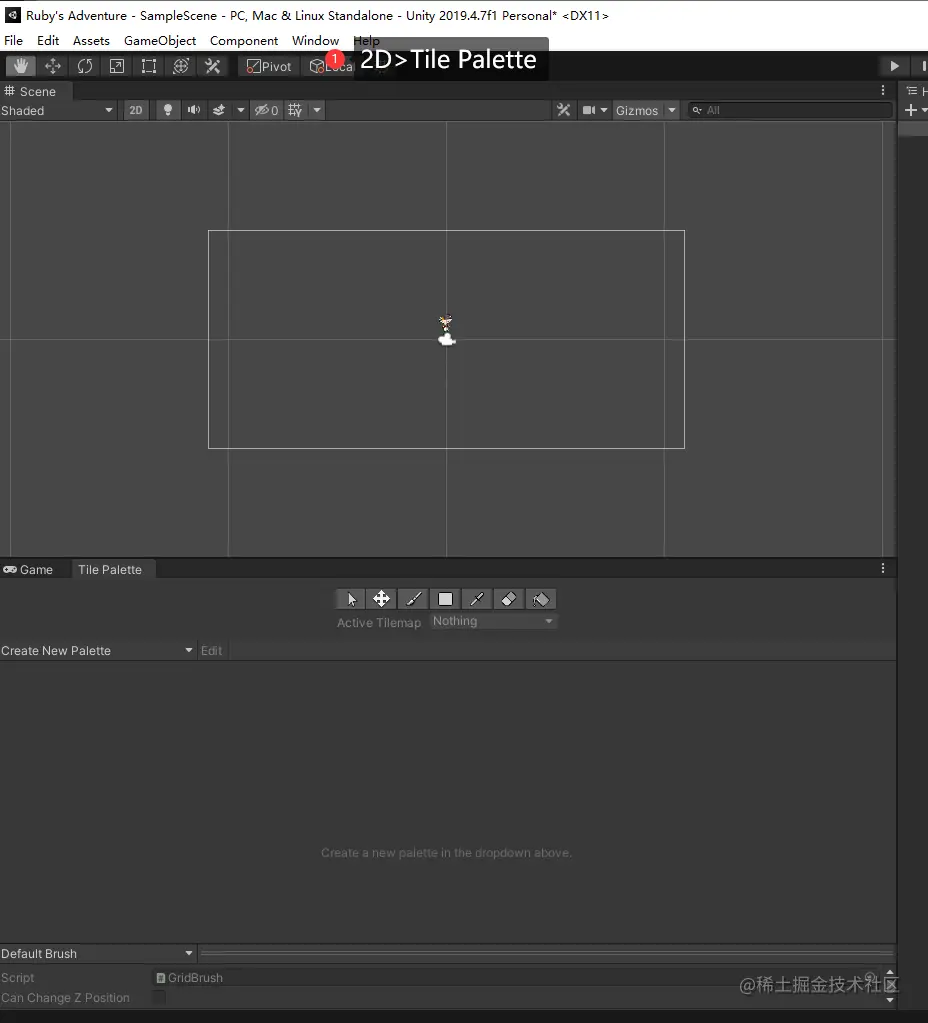Open Default Brush dropdown

(98, 954)
